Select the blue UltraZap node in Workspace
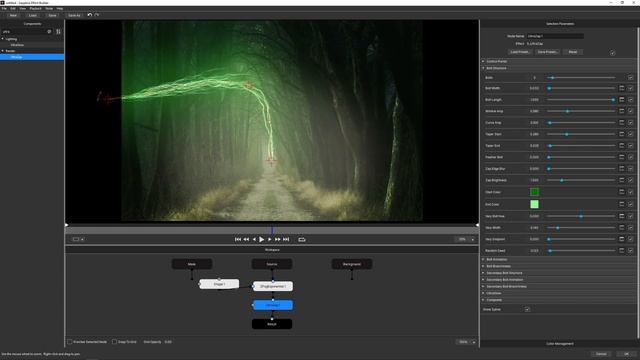640x360 pixels. tap(273, 305)
